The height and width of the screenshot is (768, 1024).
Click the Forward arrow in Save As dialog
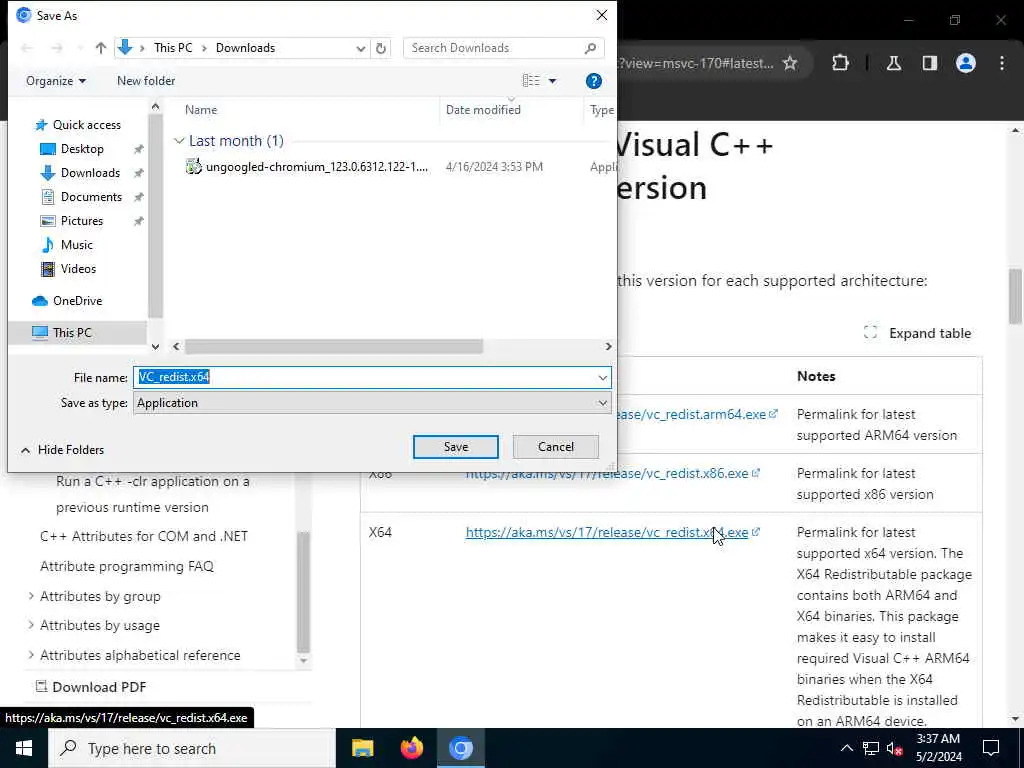coord(57,48)
